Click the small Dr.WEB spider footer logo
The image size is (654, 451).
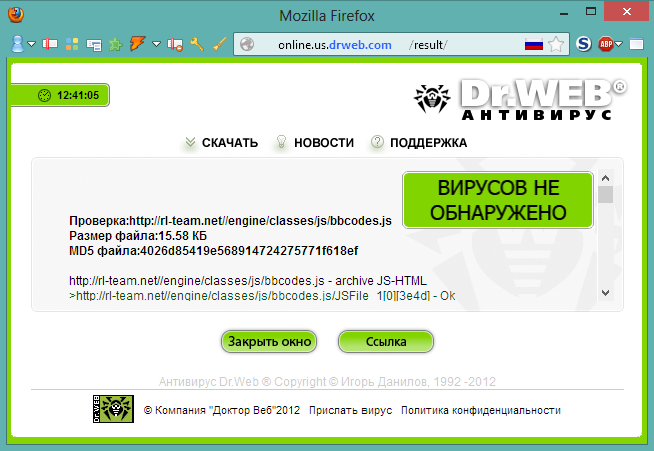[x=113, y=409]
